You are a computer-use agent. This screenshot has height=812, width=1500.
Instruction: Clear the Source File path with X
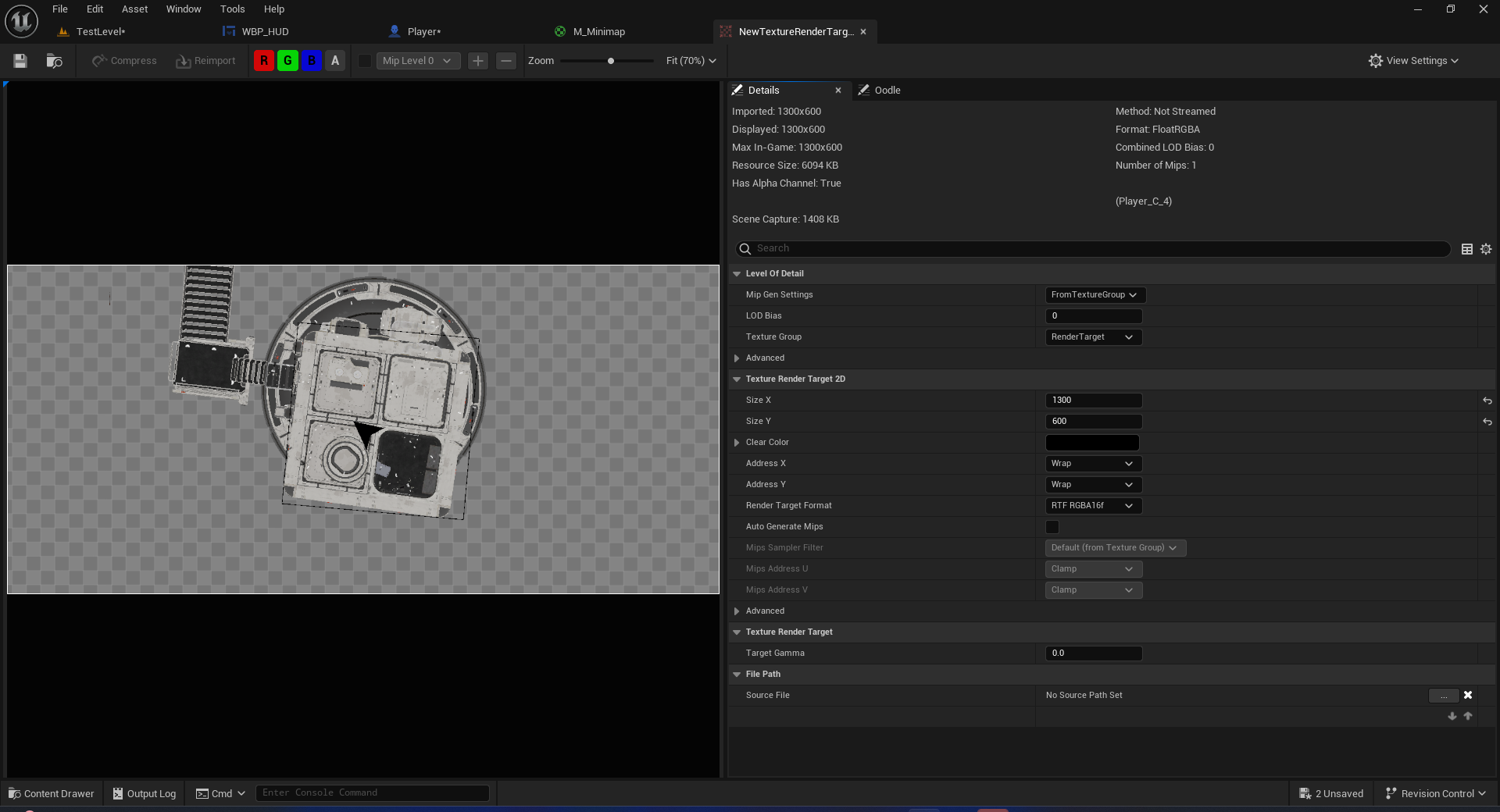coord(1468,695)
